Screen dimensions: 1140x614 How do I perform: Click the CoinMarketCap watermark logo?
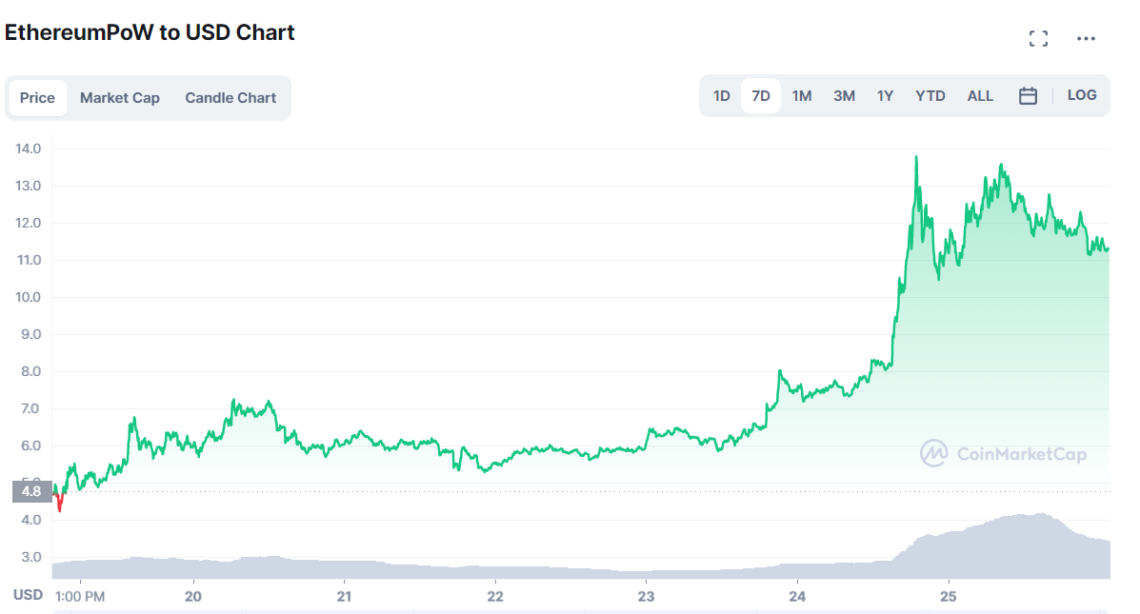(x=1003, y=454)
